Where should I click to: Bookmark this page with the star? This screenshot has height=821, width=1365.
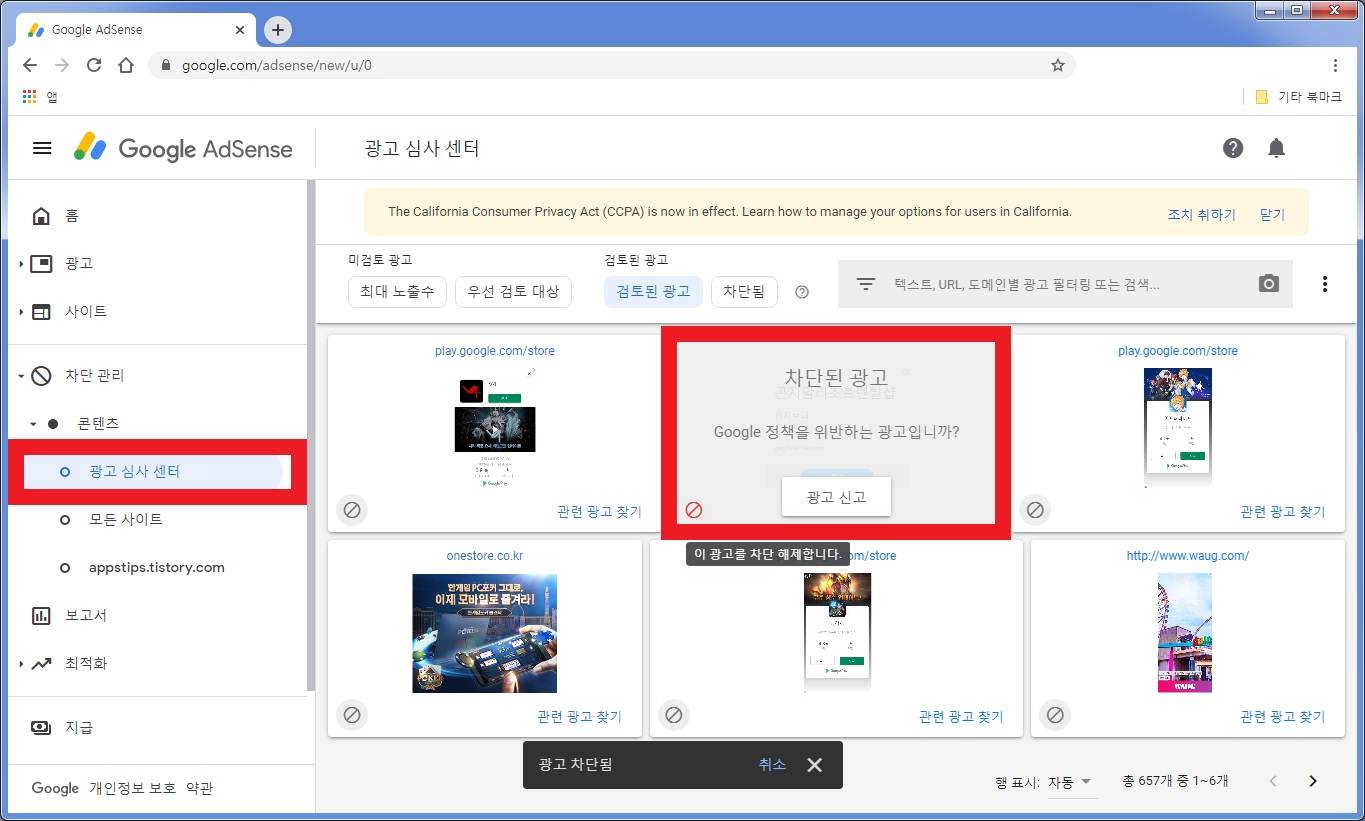click(x=1058, y=65)
